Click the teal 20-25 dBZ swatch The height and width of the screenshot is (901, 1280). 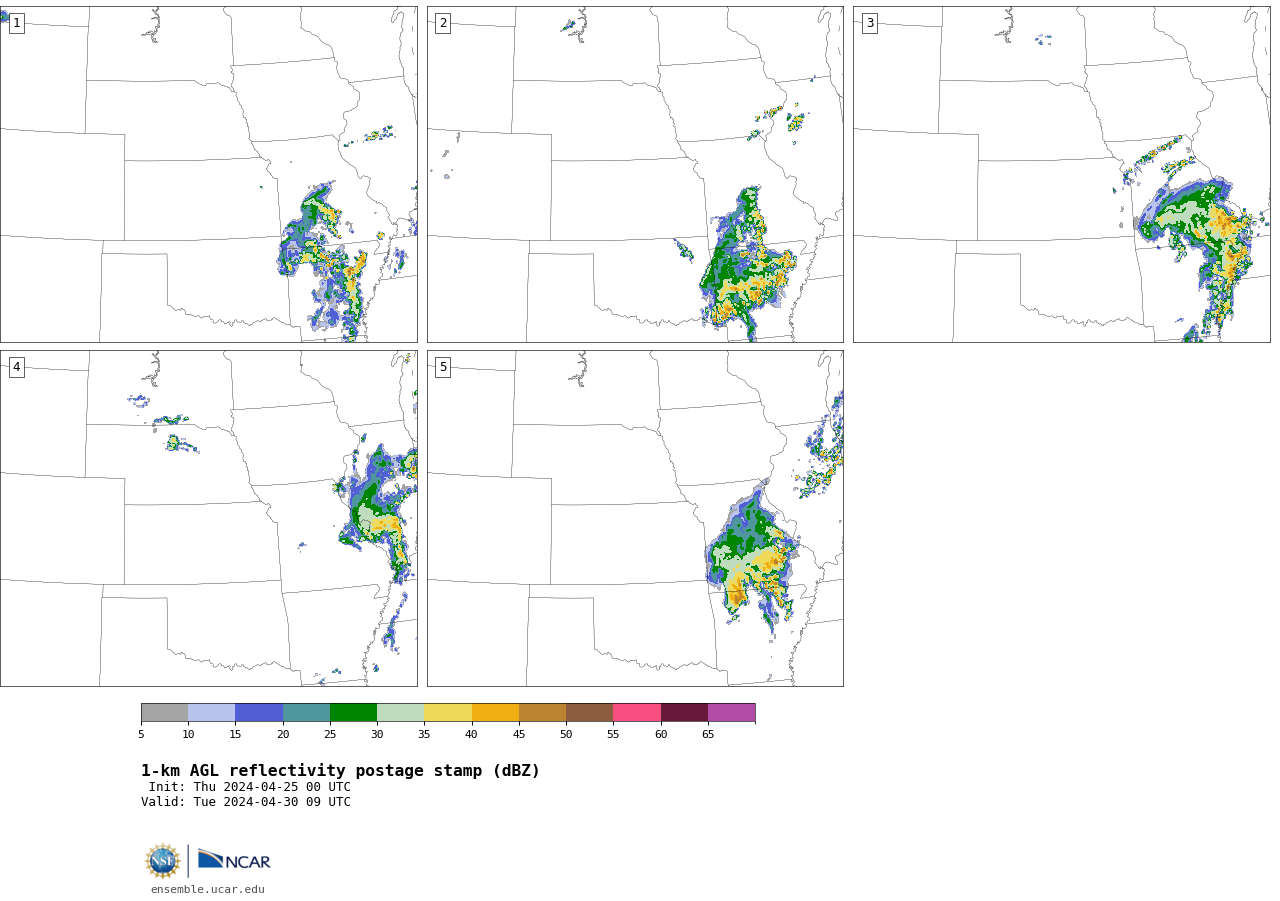tap(306, 713)
